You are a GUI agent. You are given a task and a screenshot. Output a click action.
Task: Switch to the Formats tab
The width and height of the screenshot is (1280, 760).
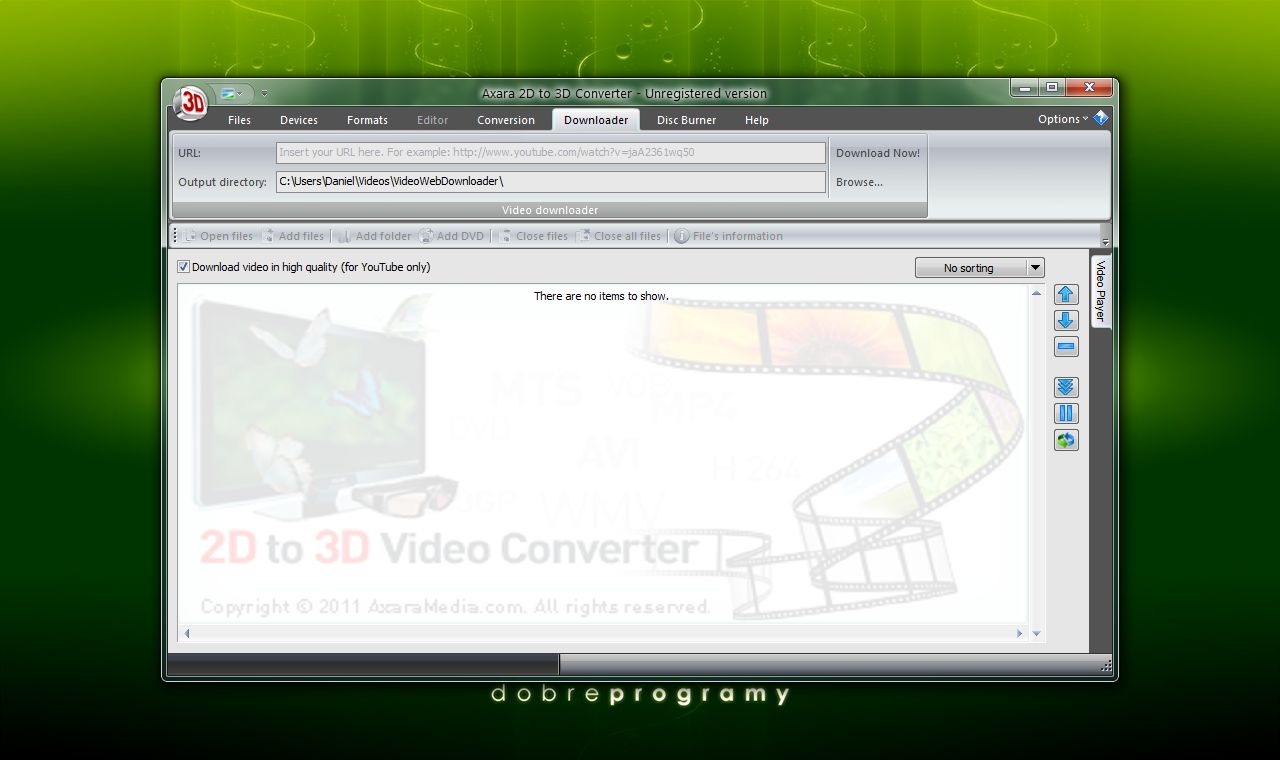[367, 120]
